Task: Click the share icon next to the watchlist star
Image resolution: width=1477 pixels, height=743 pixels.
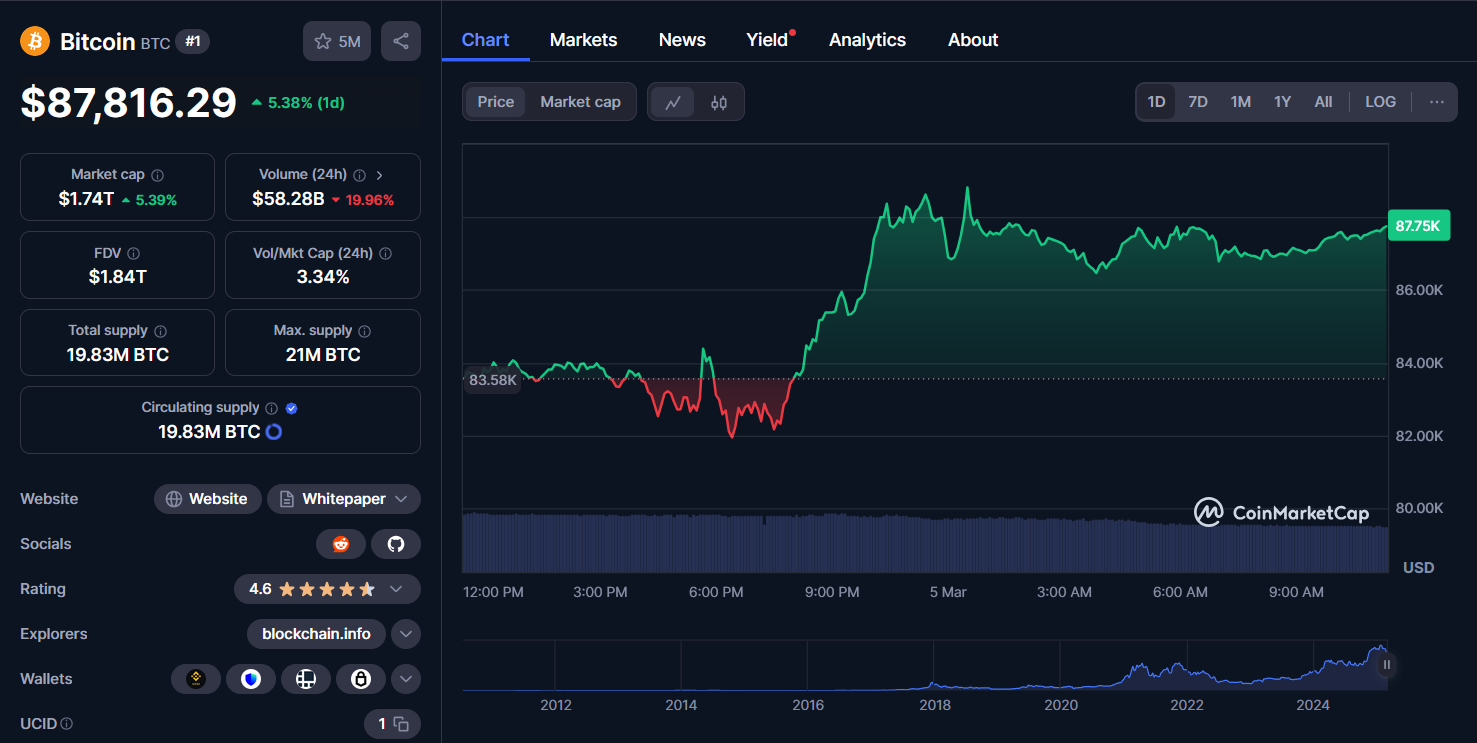Action: [400, 40]
